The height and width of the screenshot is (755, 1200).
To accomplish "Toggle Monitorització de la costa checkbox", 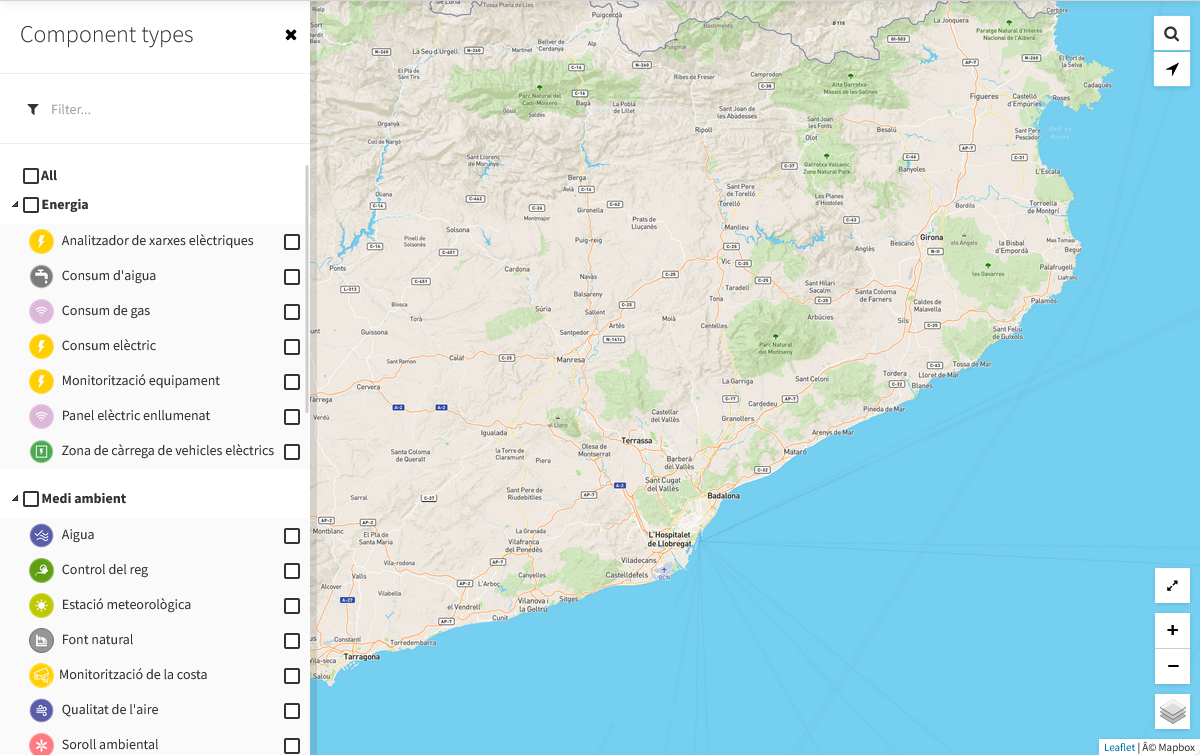I will pyautogui.click(x=292, y=676).
